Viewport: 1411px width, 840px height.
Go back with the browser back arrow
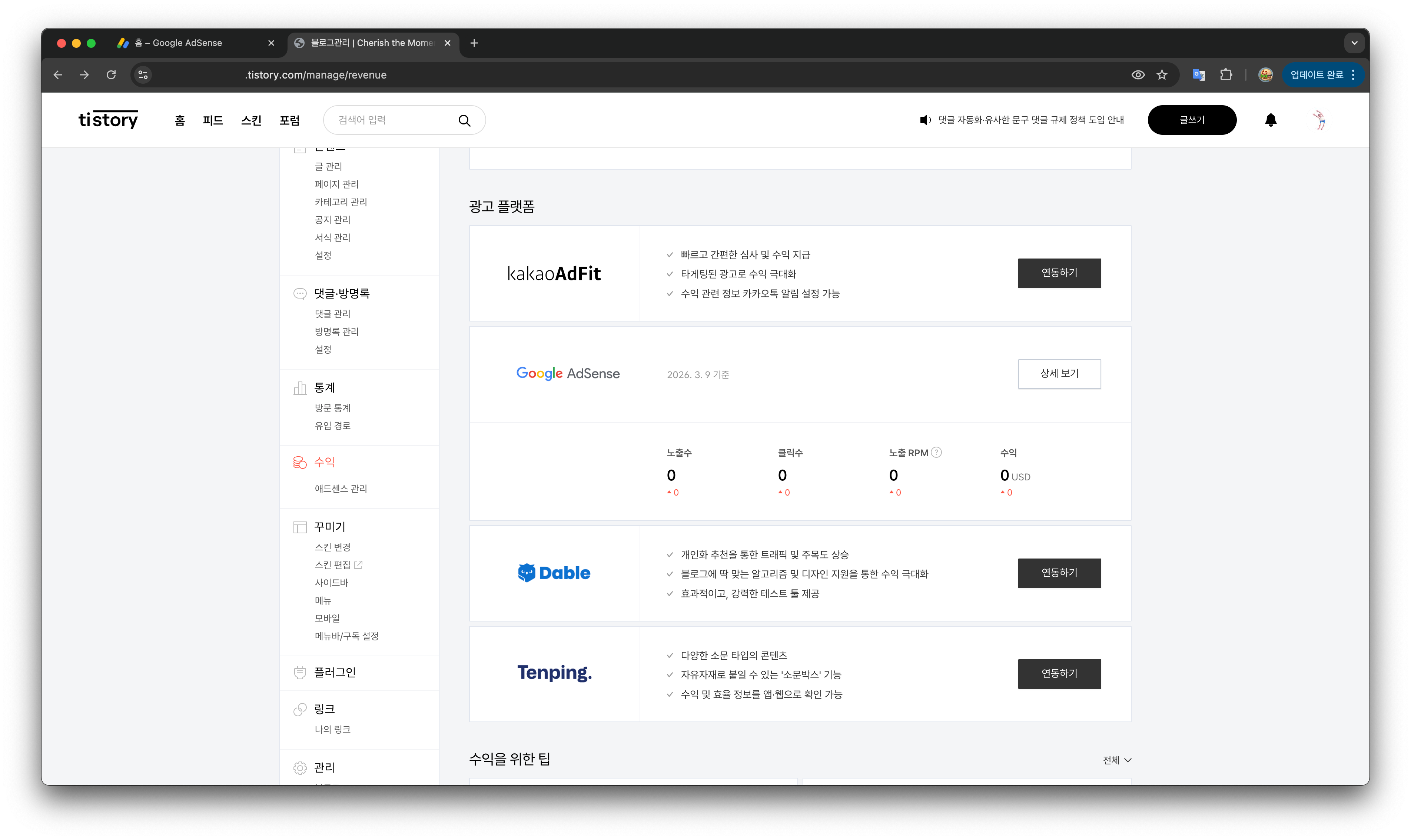click(x=58, y=75)
